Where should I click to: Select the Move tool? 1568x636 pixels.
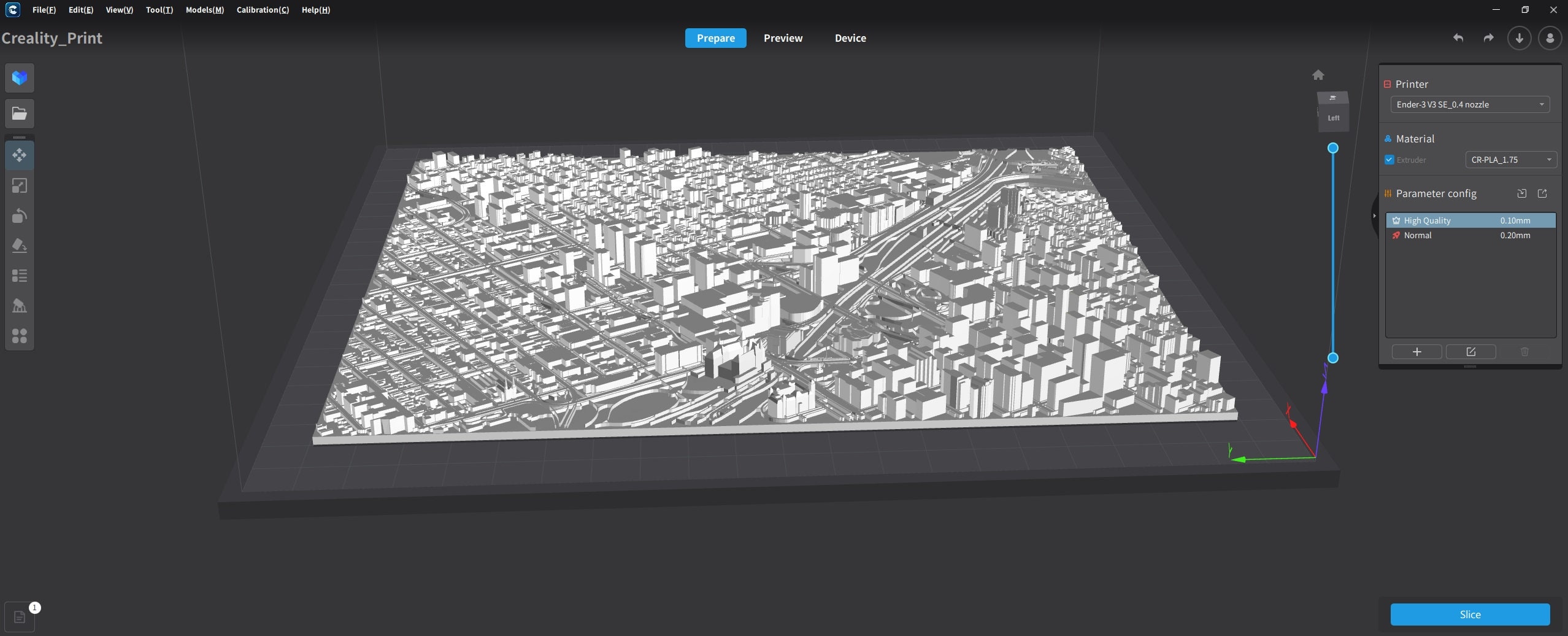(20, 155)
